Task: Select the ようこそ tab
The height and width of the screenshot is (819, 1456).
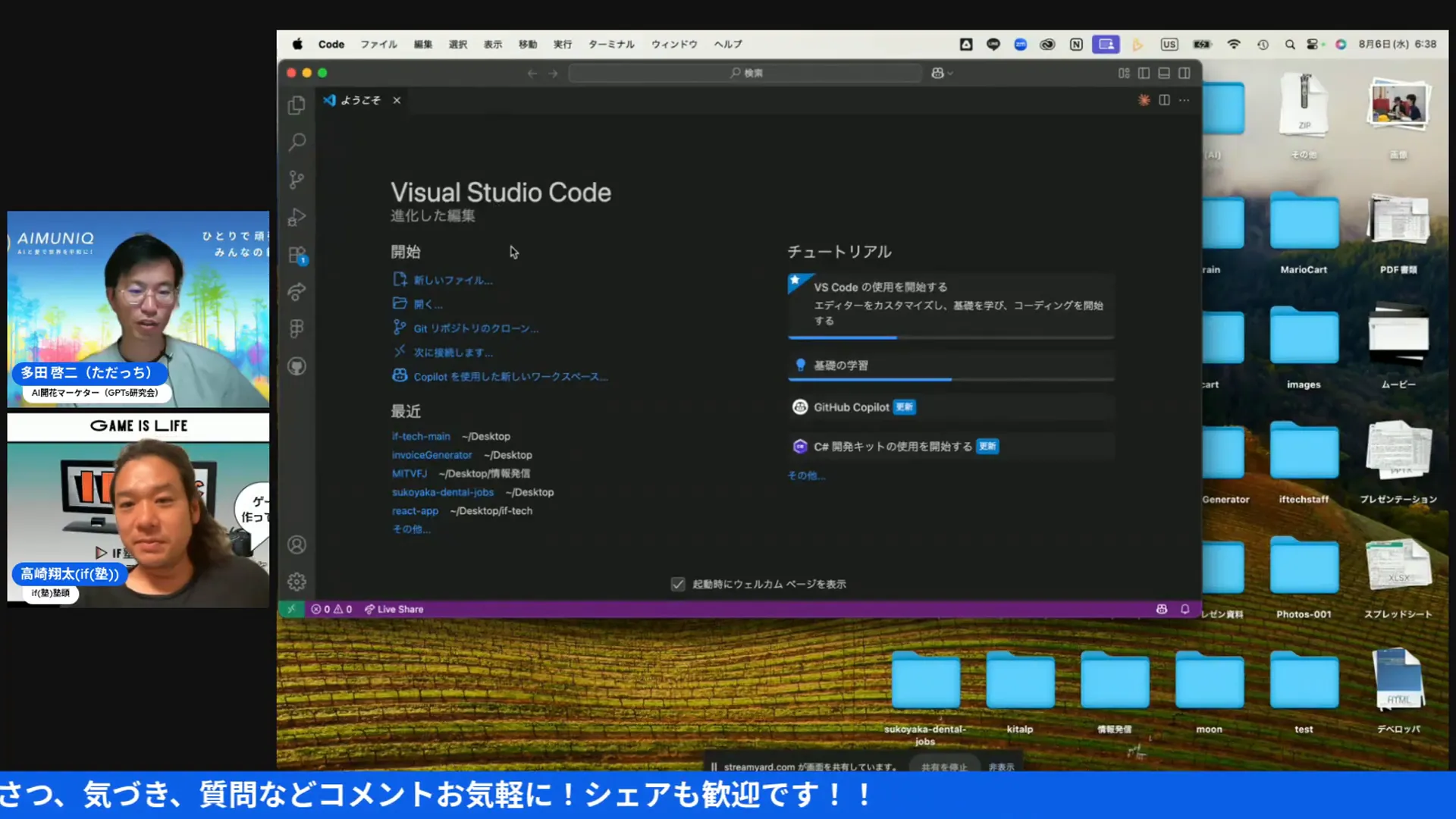Action: tap(360, 100)
